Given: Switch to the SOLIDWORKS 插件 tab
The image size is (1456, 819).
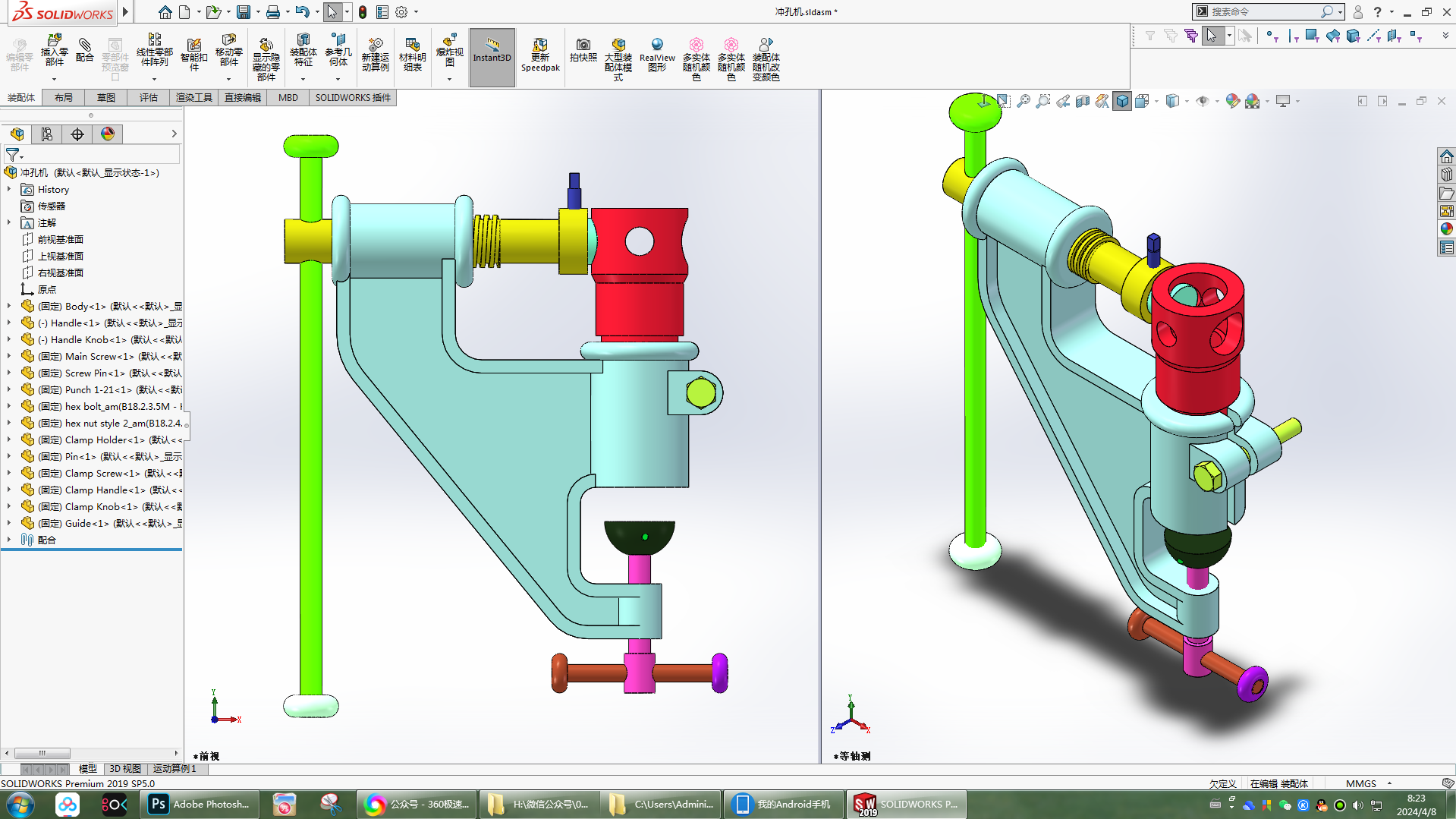Looking at the screenshot, I should tap(353, 98).
